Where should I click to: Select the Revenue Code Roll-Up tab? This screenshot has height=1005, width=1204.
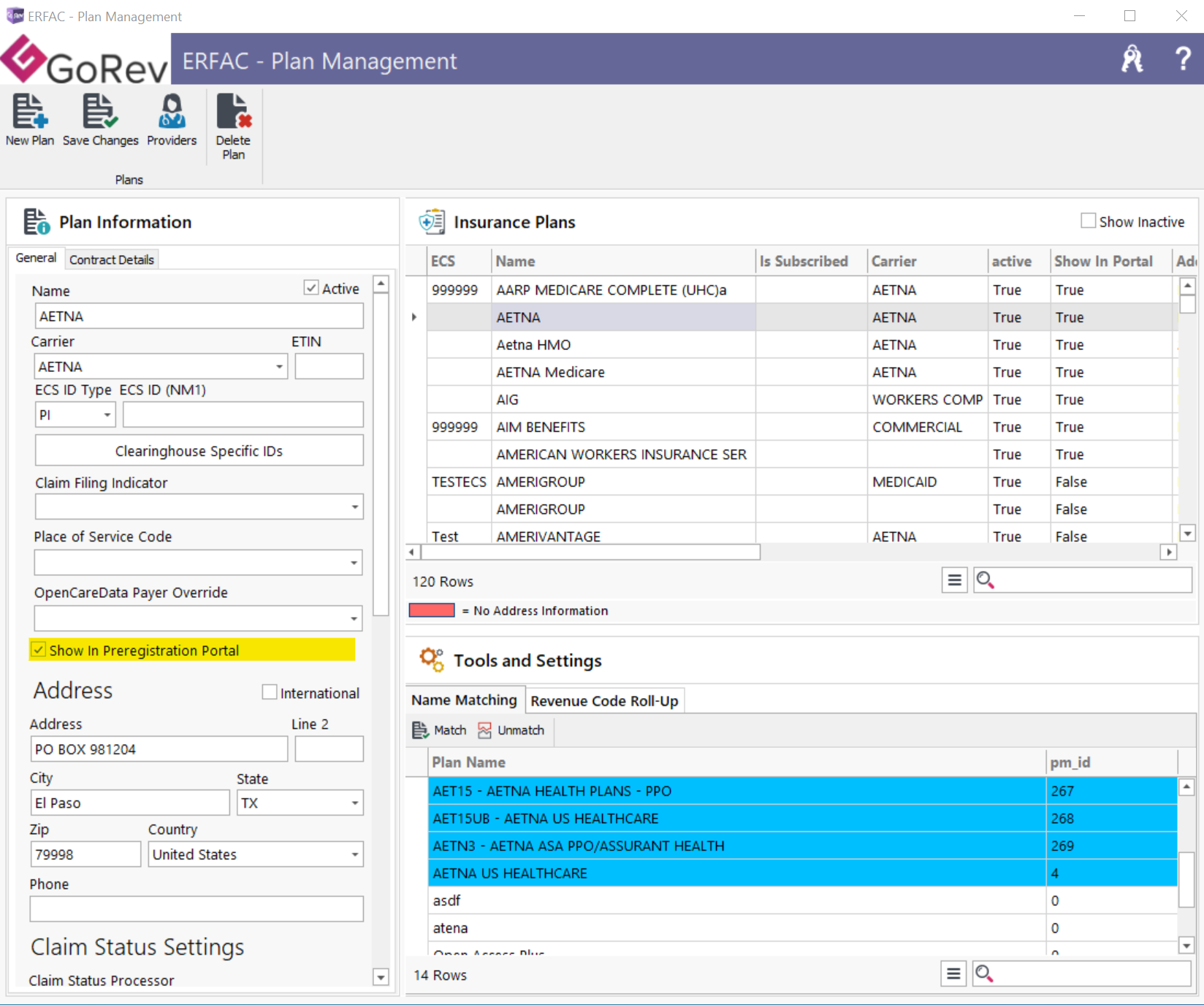click(x=604, y=701)
